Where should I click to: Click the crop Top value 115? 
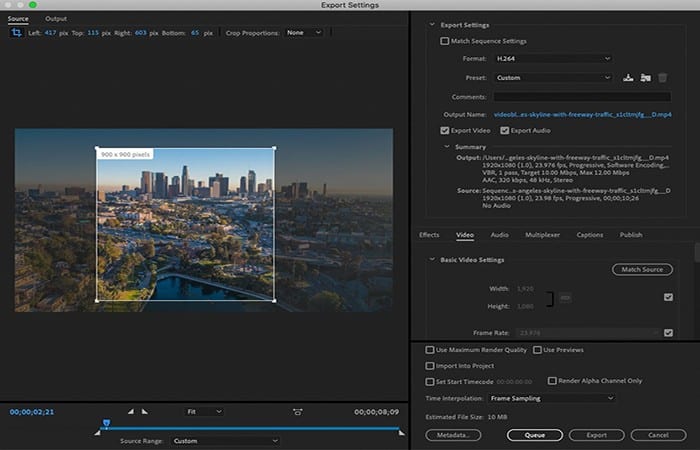[93, 33]
